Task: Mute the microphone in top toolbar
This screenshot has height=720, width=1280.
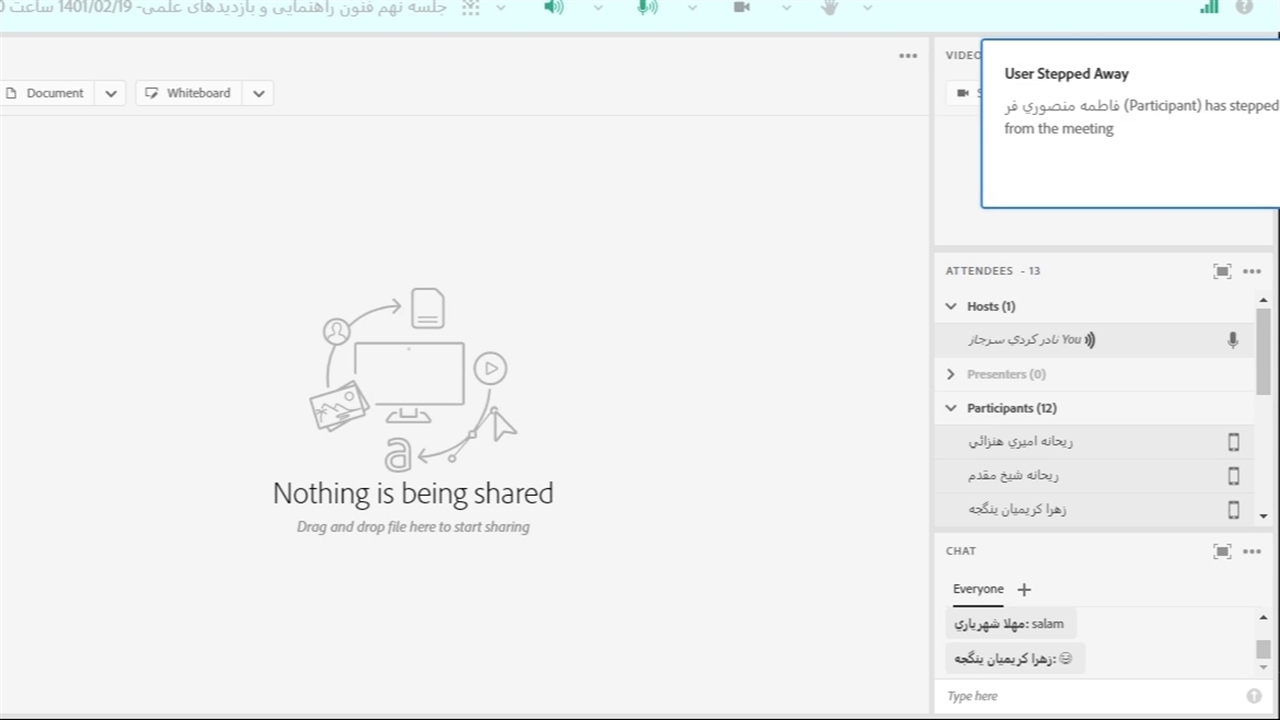Action: click(647, 8)
